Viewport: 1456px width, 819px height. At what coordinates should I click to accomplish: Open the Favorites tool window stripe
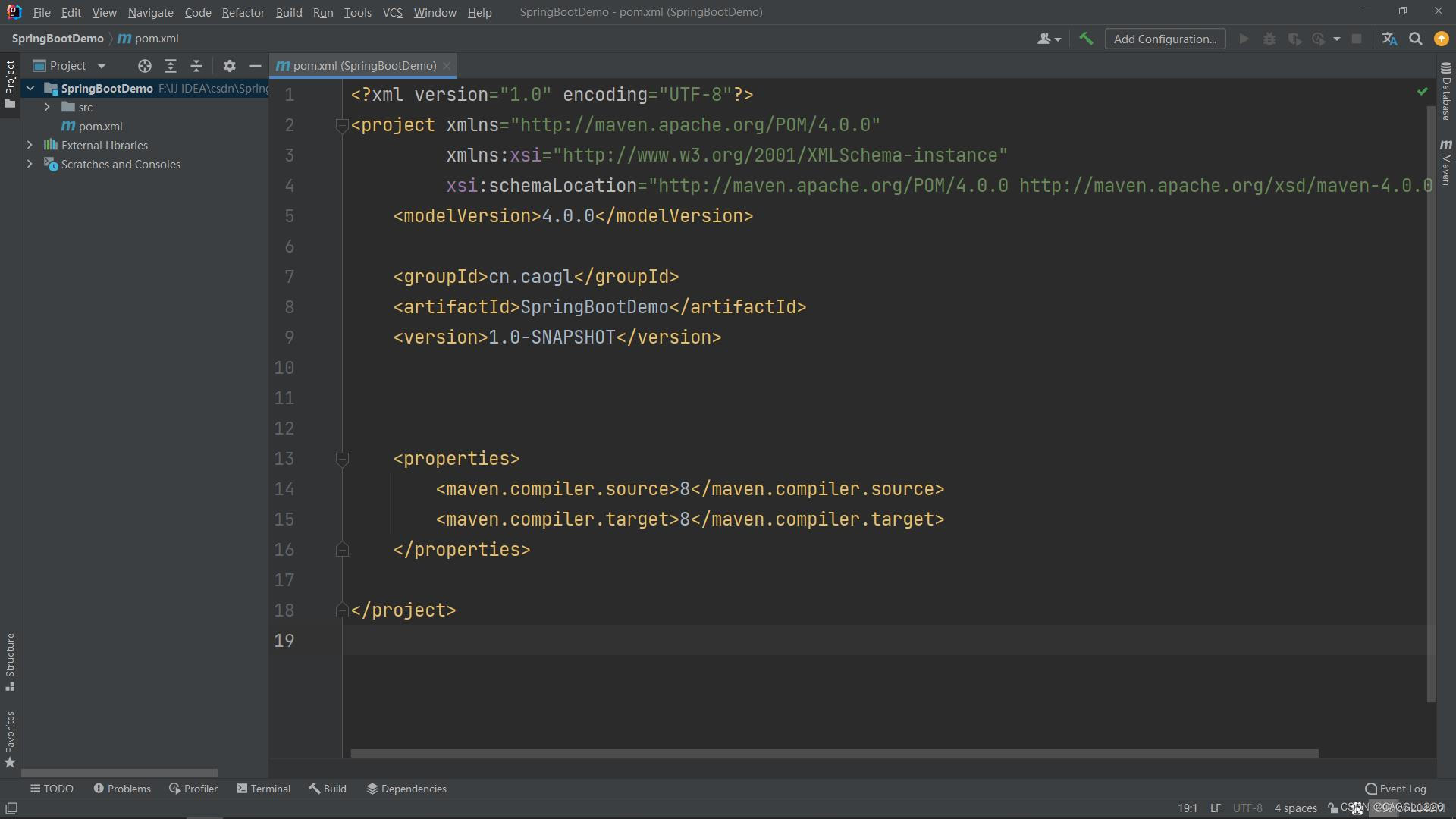click(10, 739)
